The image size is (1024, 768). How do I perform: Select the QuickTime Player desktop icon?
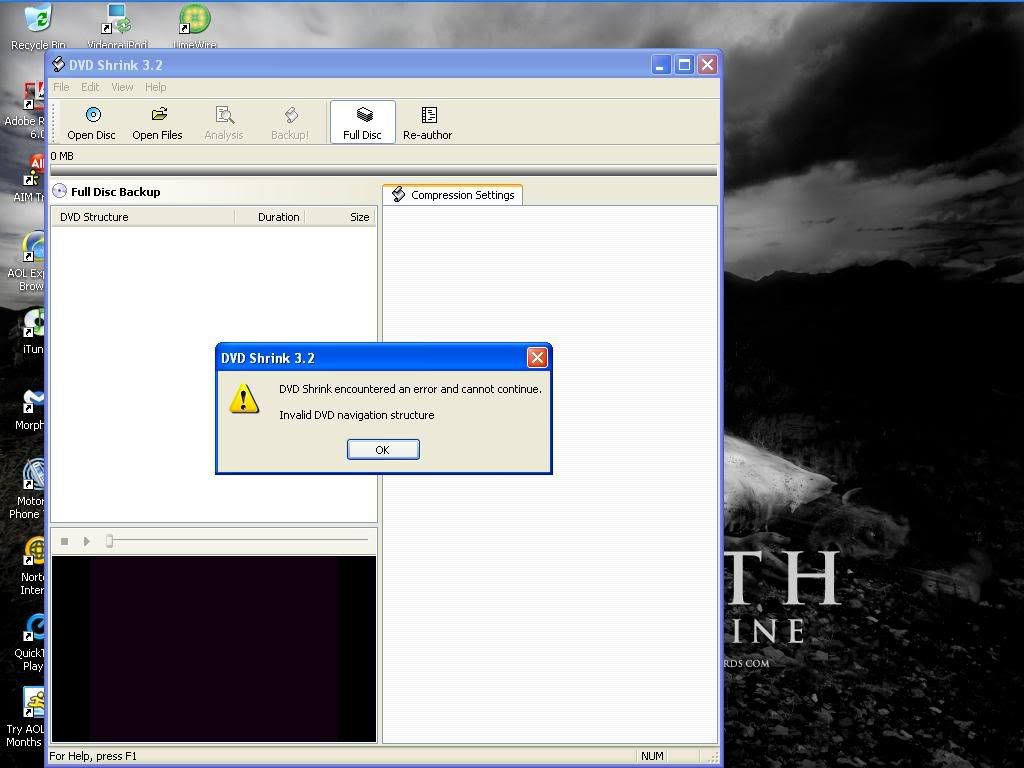coord(31,641)
